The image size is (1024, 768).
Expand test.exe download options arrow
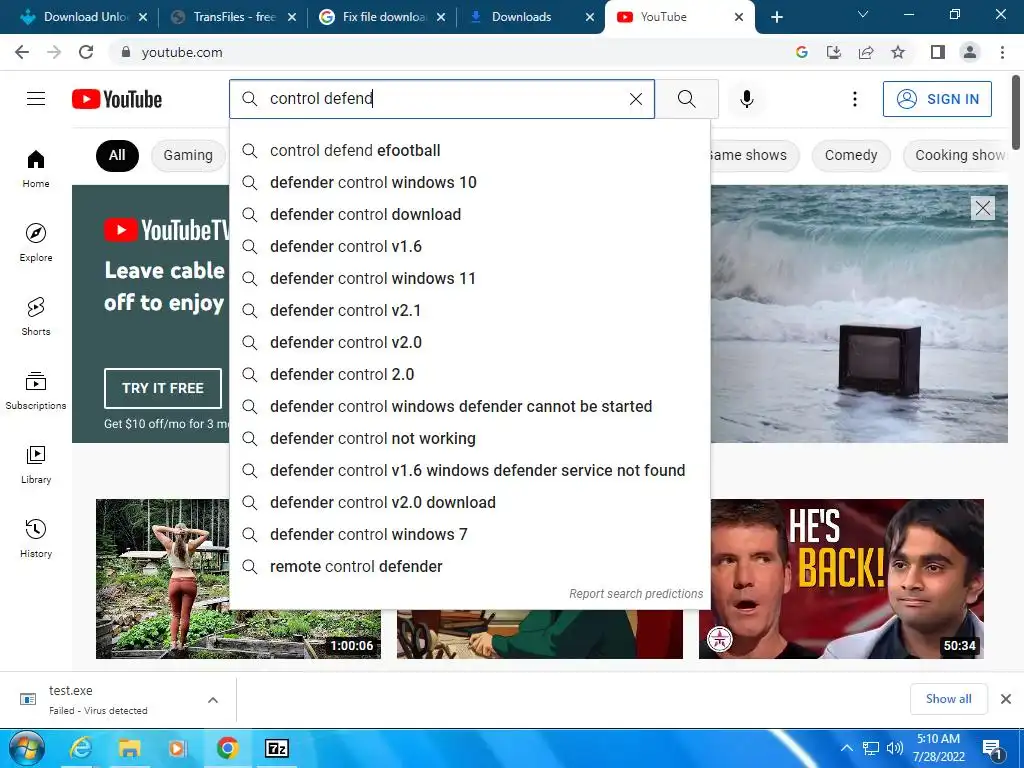tap(213, 700)
